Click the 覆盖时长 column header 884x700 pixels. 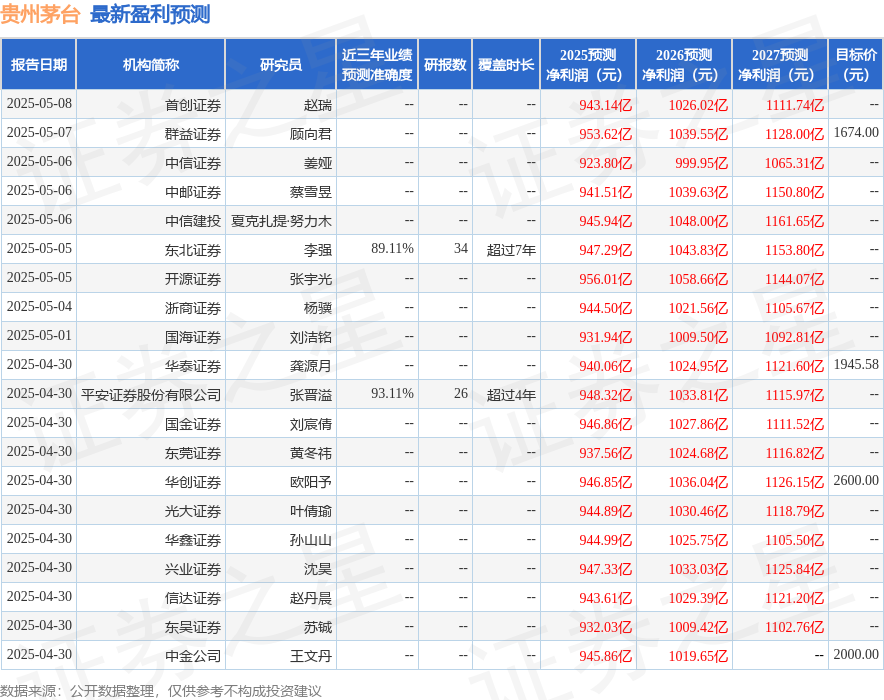click(x=506, y=64)
